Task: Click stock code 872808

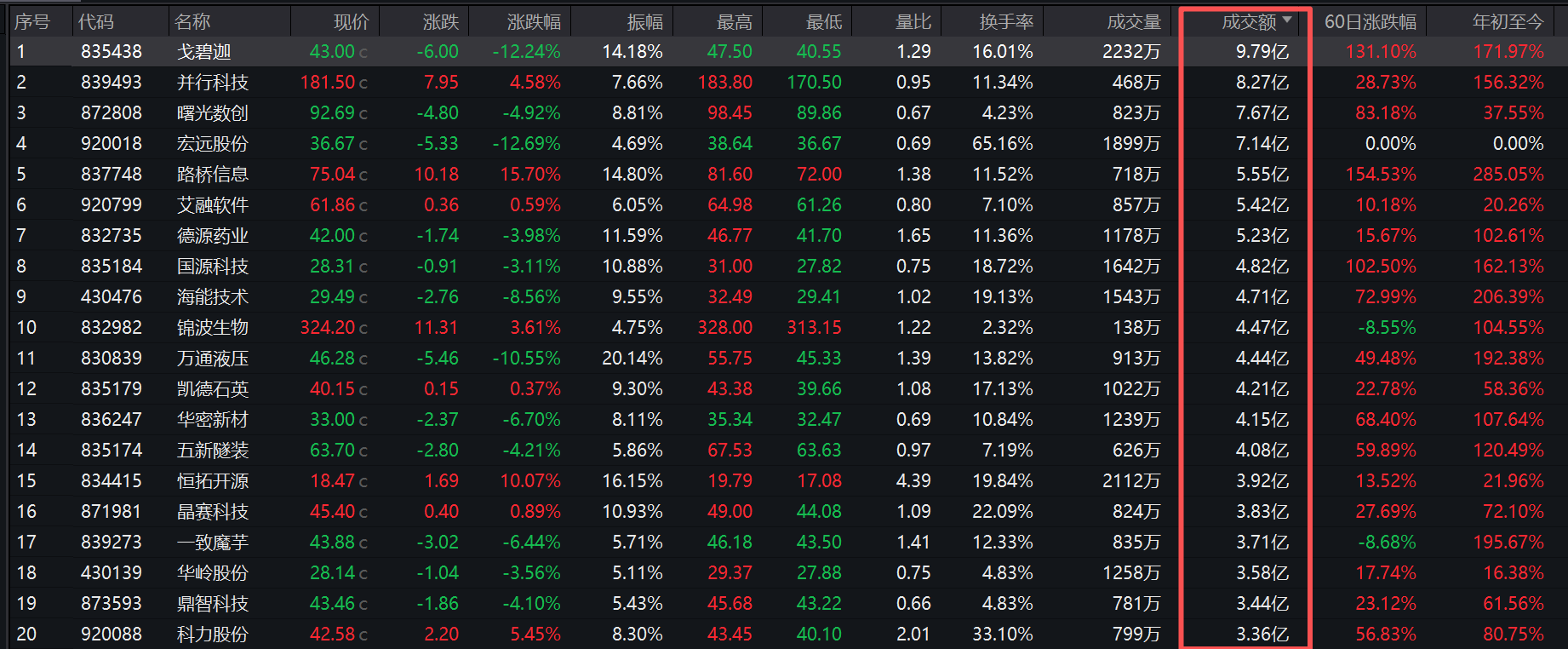Action: (112, 113)
